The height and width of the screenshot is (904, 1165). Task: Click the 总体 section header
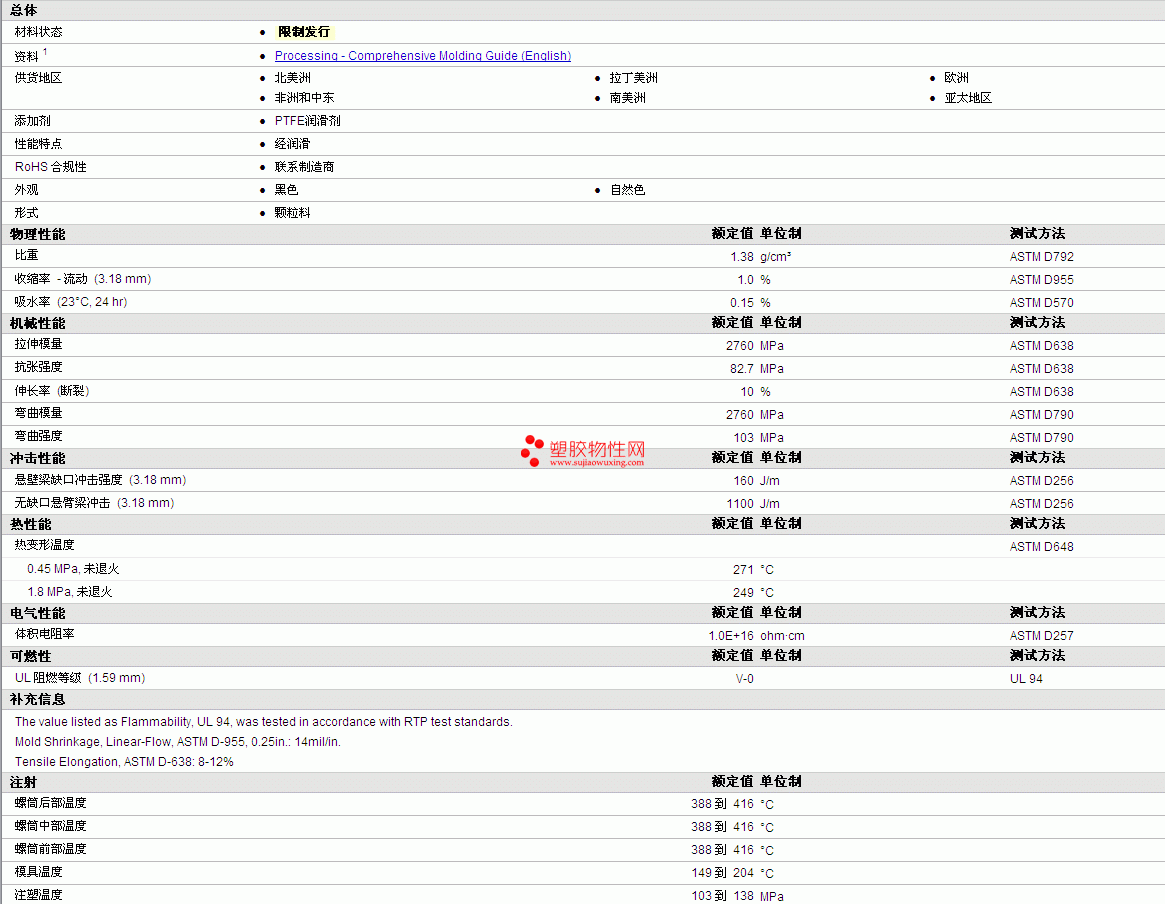click(x=24, y=10)
